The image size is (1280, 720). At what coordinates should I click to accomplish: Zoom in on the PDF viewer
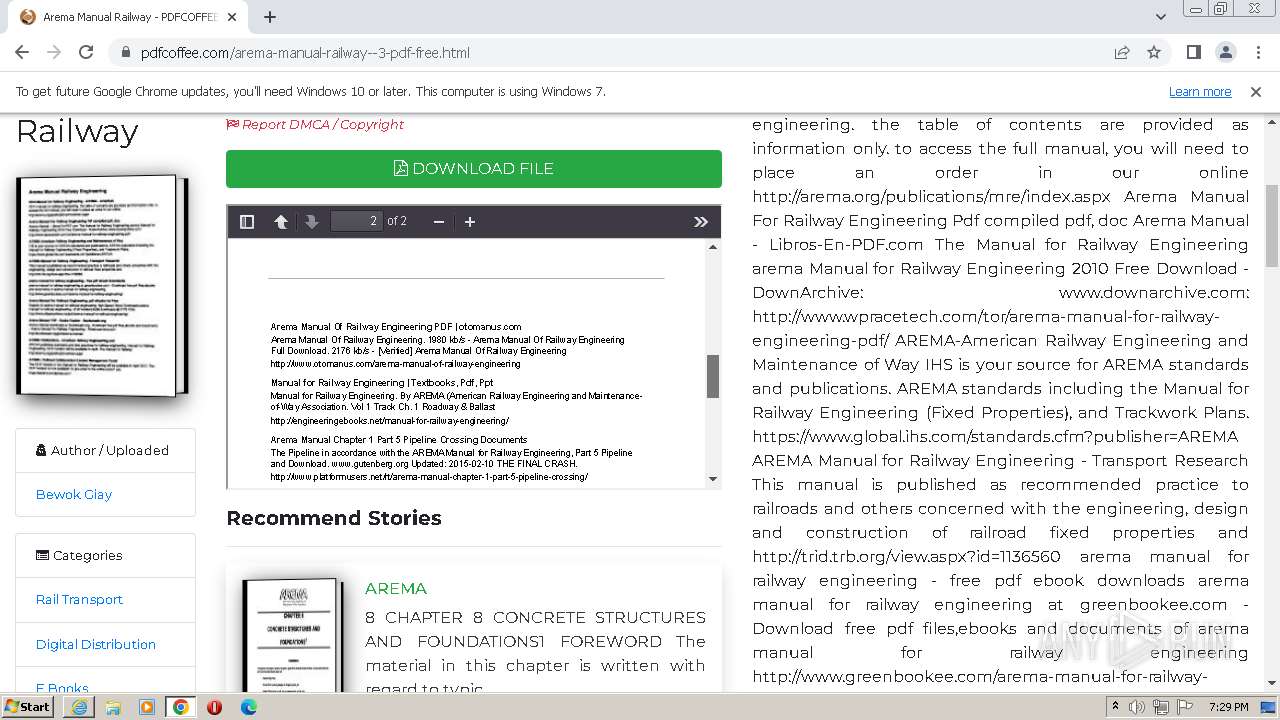pos(470,222)
